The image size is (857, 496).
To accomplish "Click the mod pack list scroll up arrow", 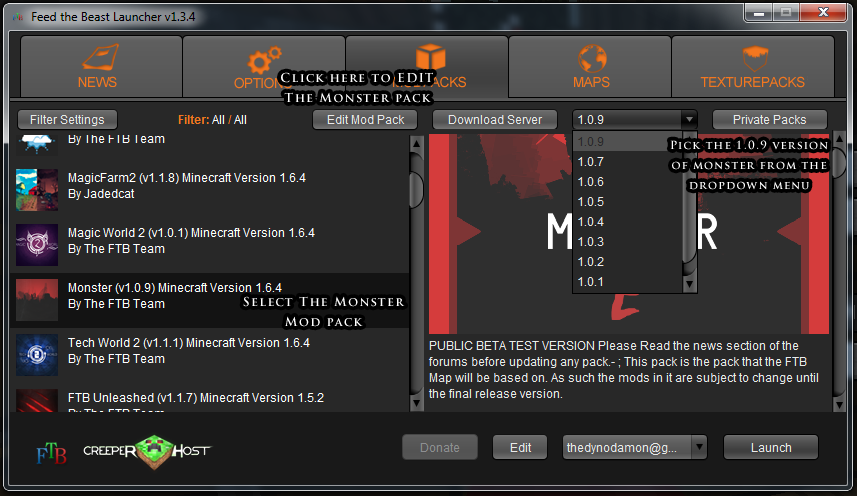I will point(416,144).
